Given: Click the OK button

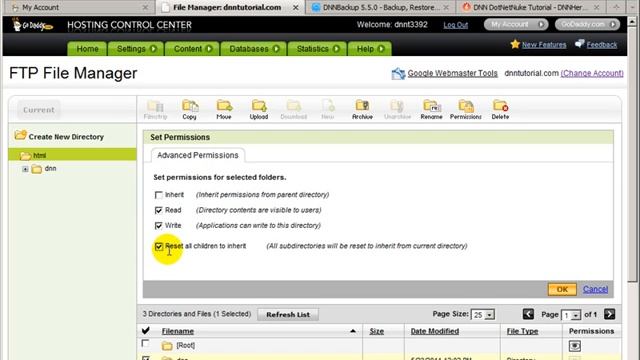Looking at the screenshot, I should [562, 289].
